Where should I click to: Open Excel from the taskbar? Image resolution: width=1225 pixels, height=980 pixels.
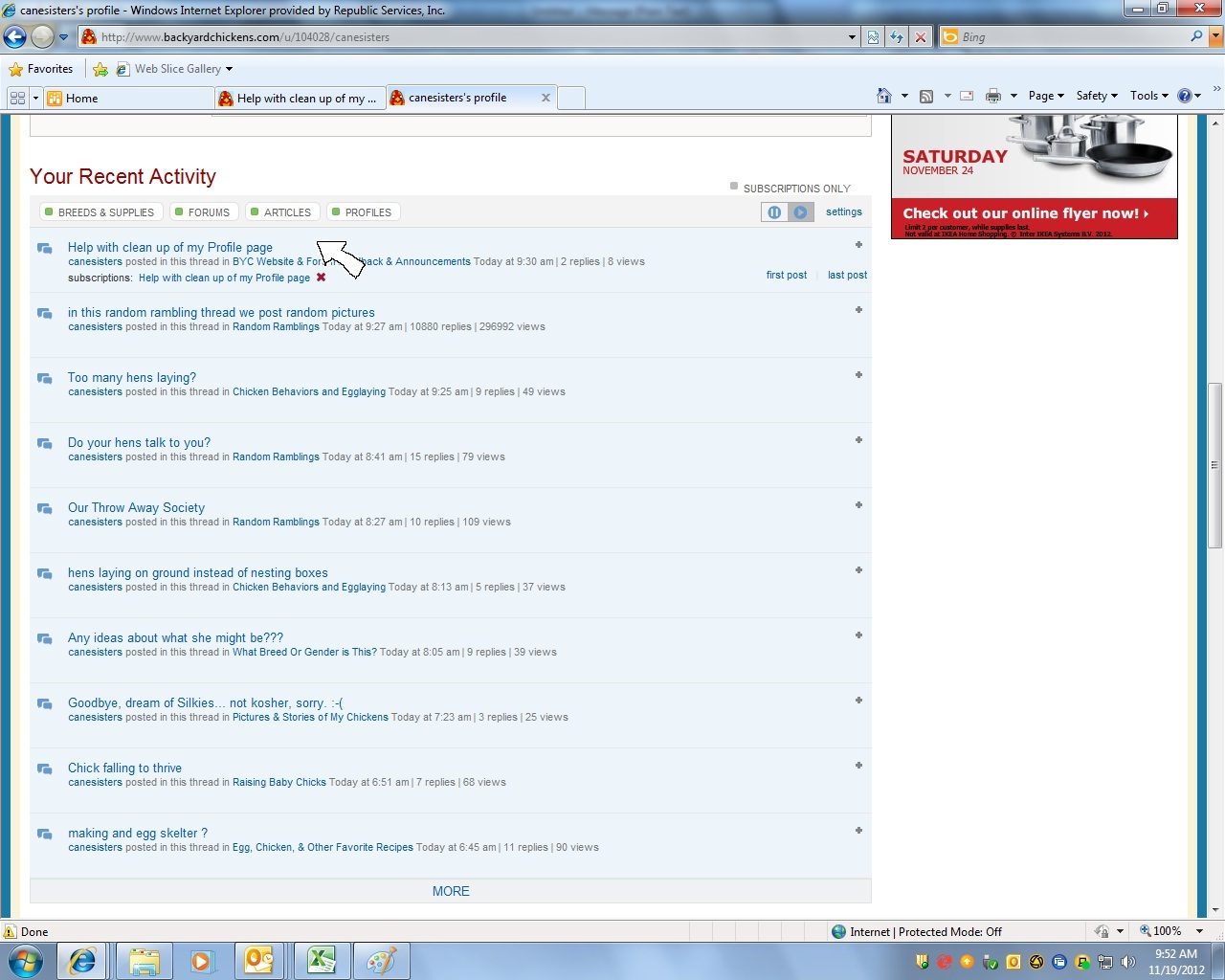[x=321, y=961]
